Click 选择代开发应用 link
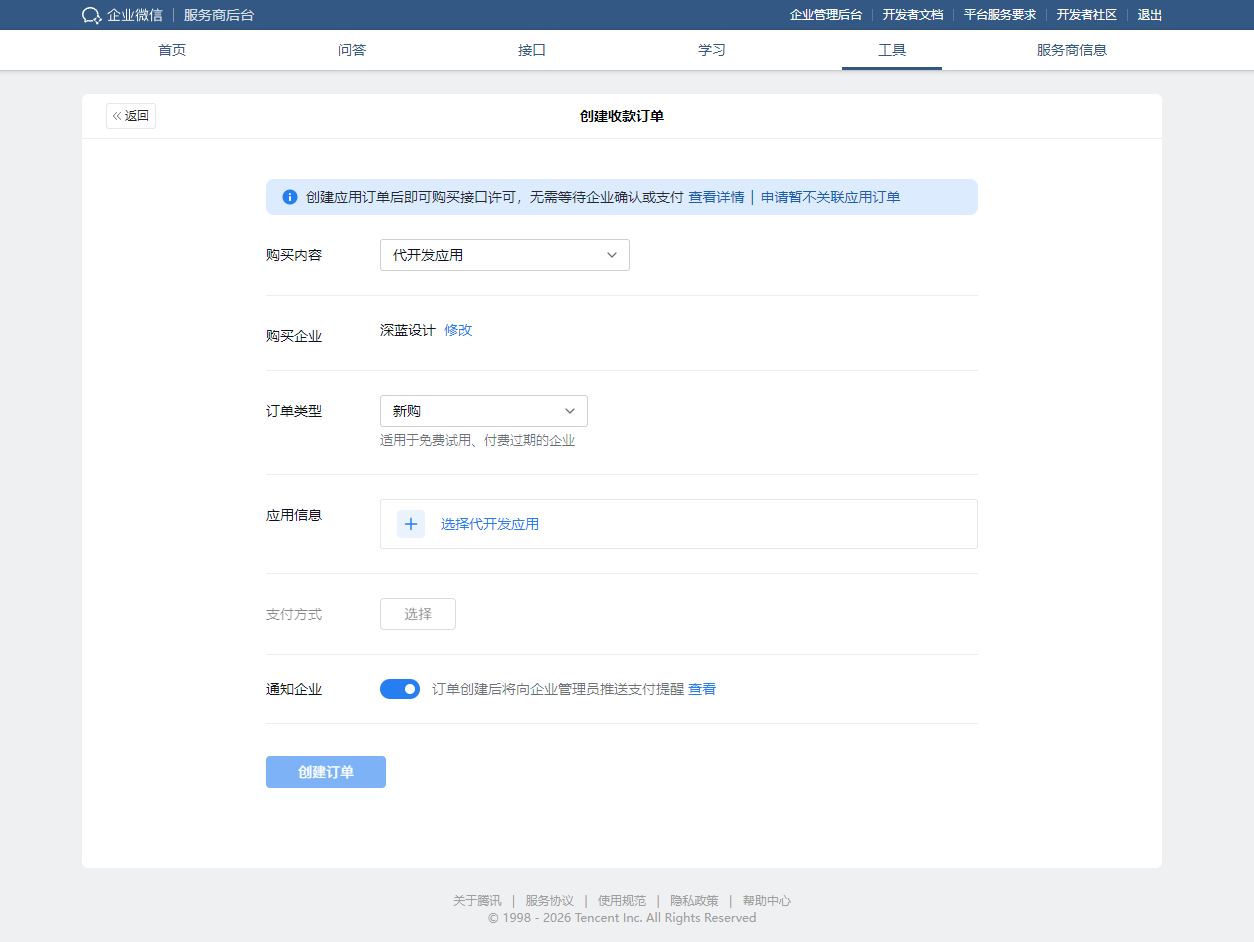Image resolution: width=1254 pixels, height=942 pixels. [x=490, y=524]
